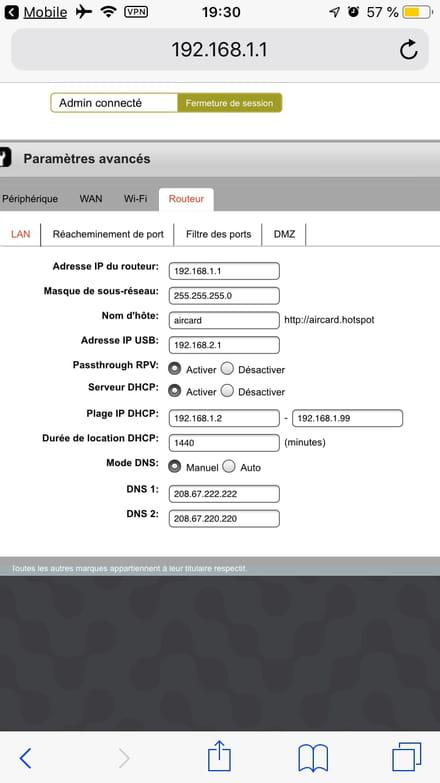Edit the DNS 1 field
This screenshot has height=783, width=440.
(x=224, y=494)
